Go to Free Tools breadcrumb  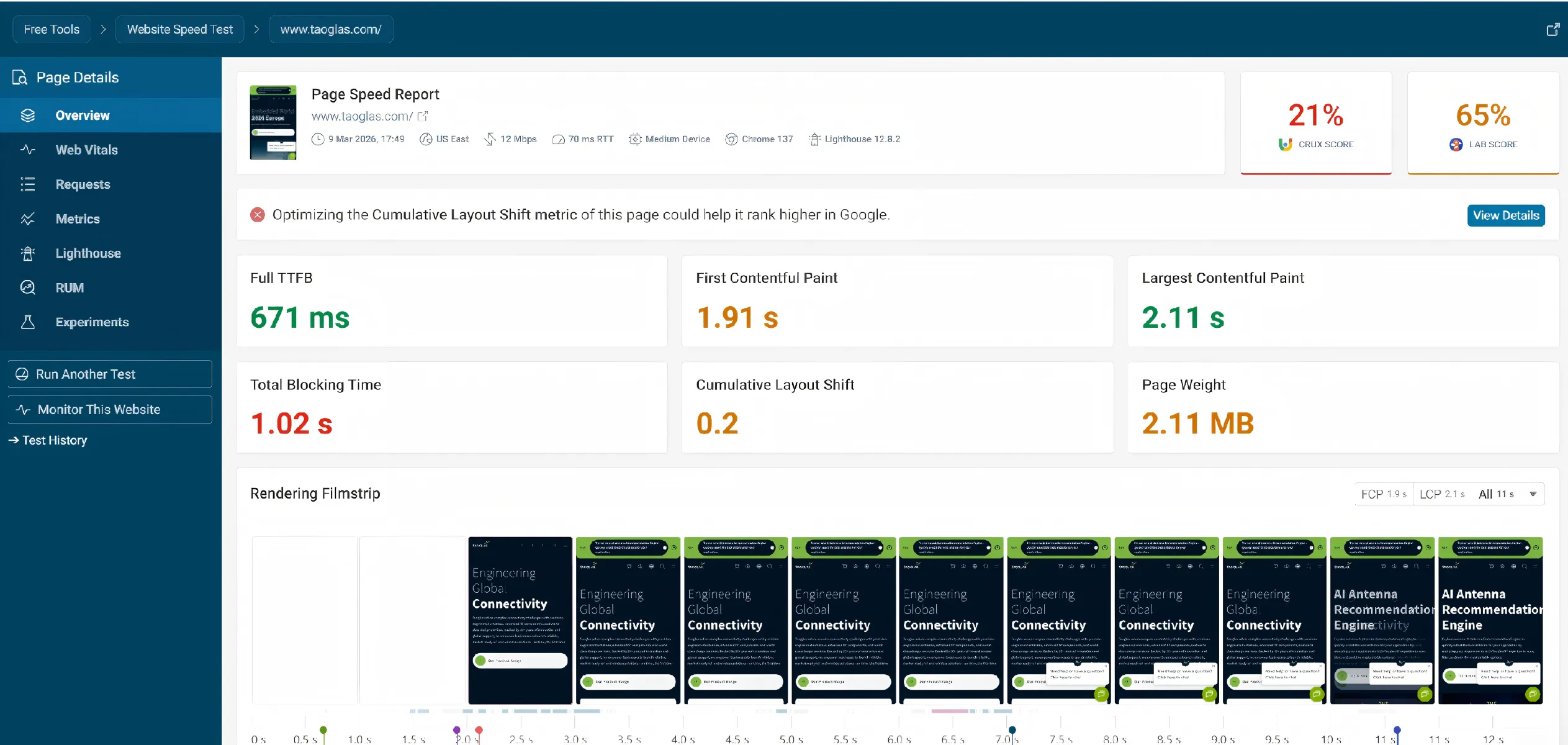pos(52,29)
